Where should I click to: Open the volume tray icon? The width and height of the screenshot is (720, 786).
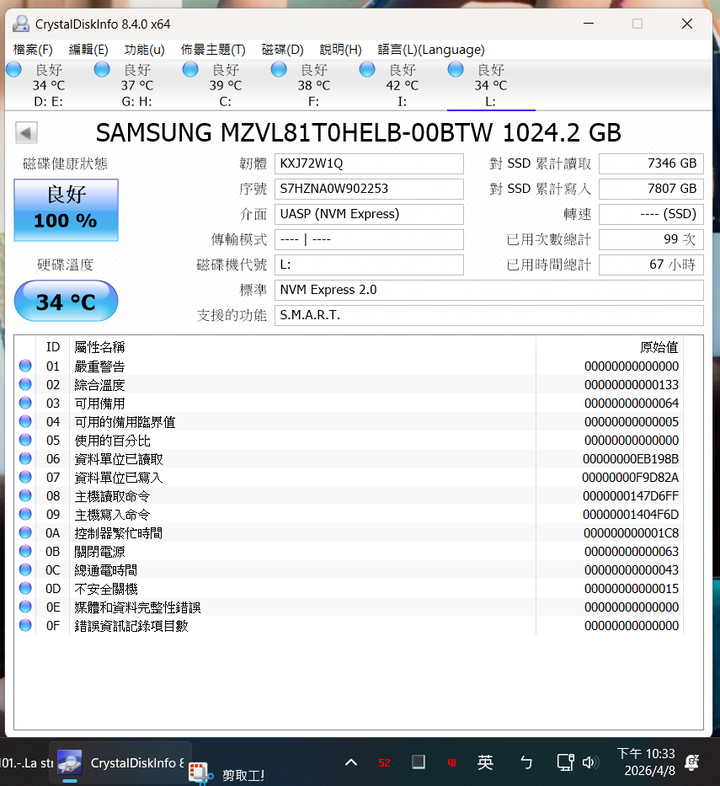pos(590,763)
